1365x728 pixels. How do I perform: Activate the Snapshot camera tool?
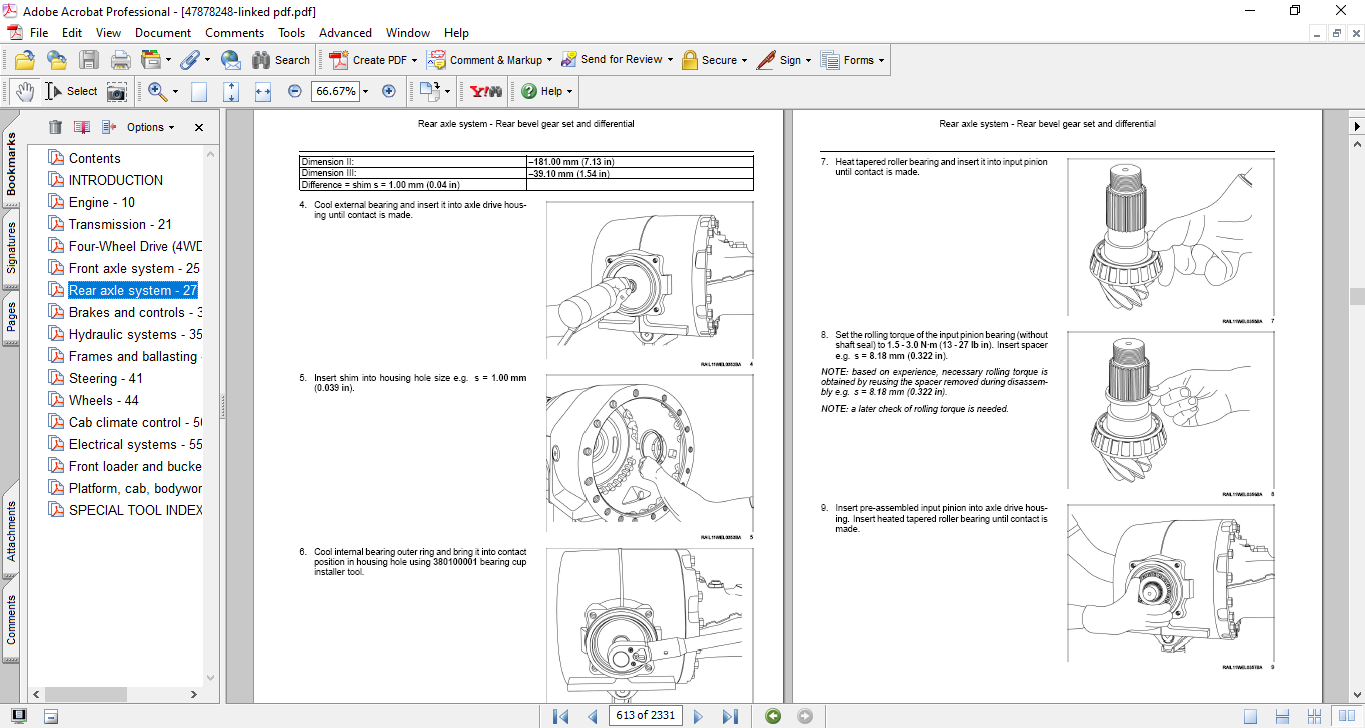[117, 91]
